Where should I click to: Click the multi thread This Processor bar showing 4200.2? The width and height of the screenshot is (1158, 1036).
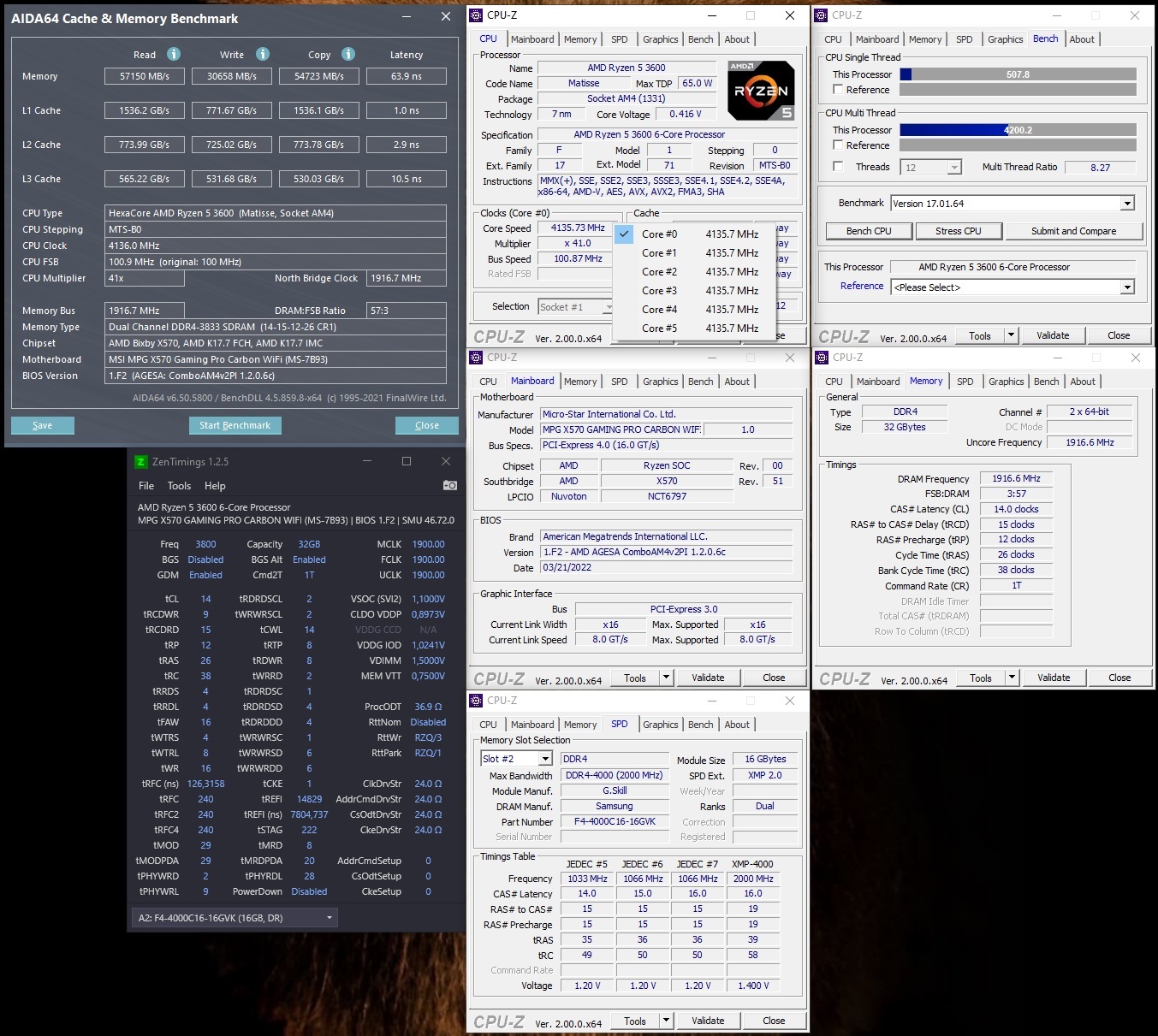coord(1018,130)
